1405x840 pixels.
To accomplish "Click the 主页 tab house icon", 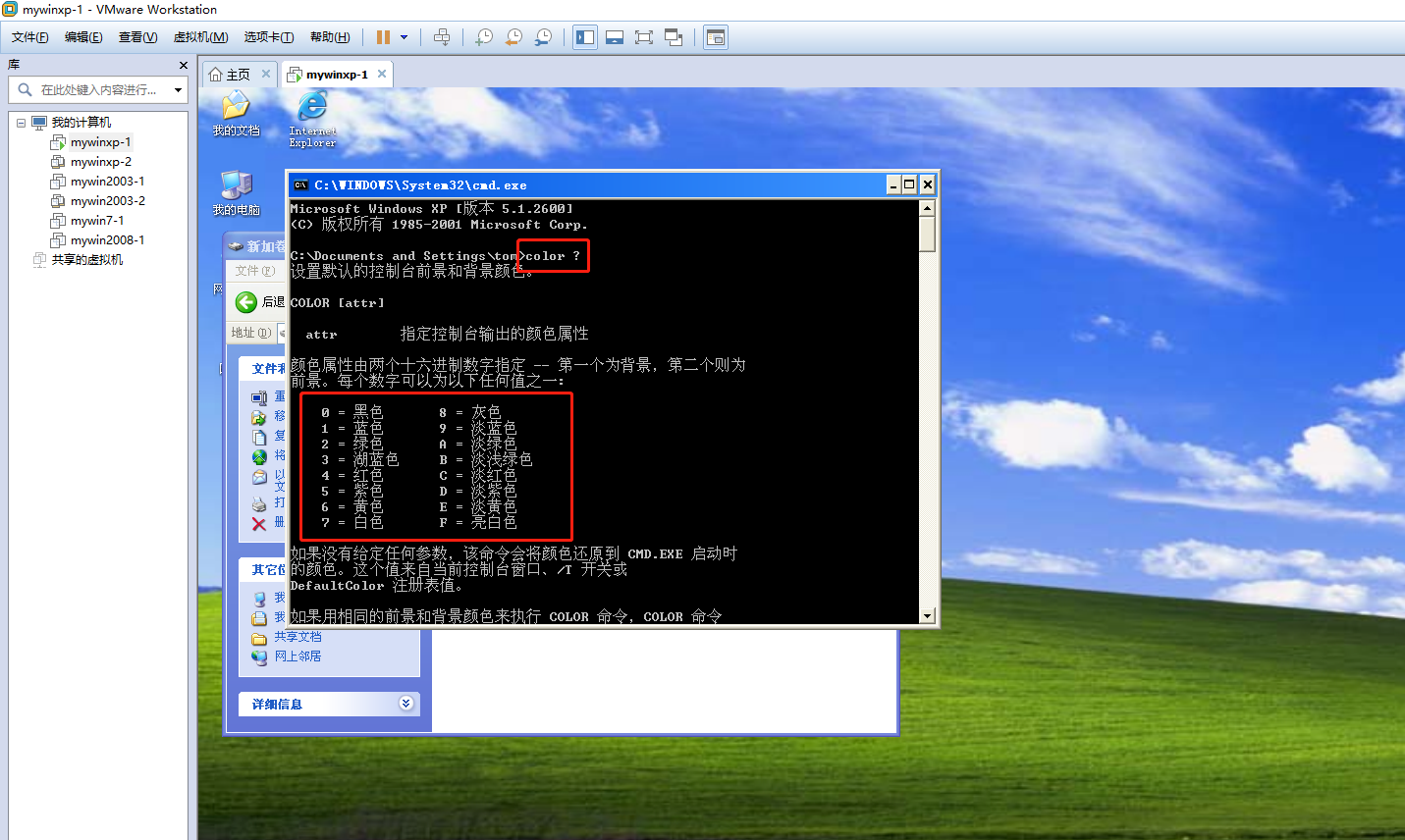I will point(216,75).
